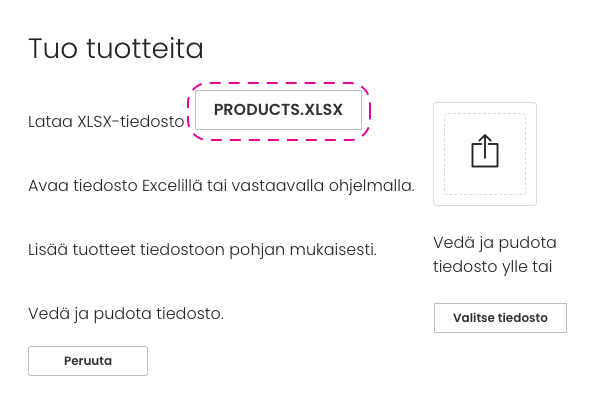Image resolution: width=595 pixels, height=404 pixels.
Task: Click the word mukaisesti in third step
Action: (x=333, y=250)
